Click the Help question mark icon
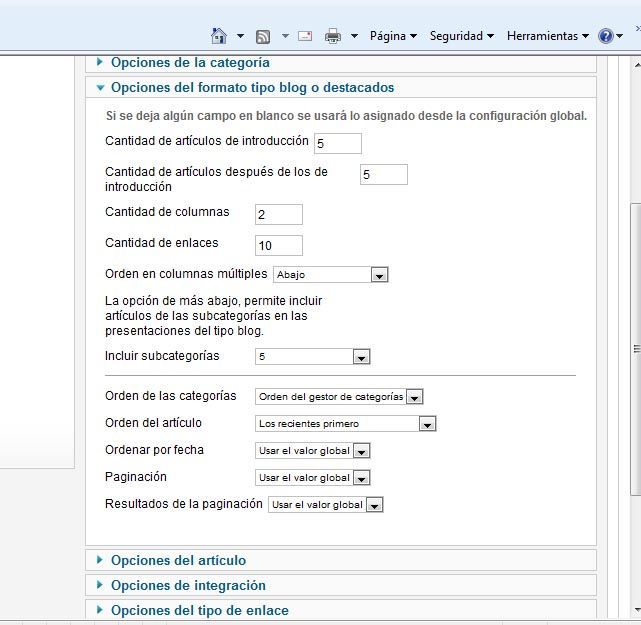641x625 pixels. point(605,36)
